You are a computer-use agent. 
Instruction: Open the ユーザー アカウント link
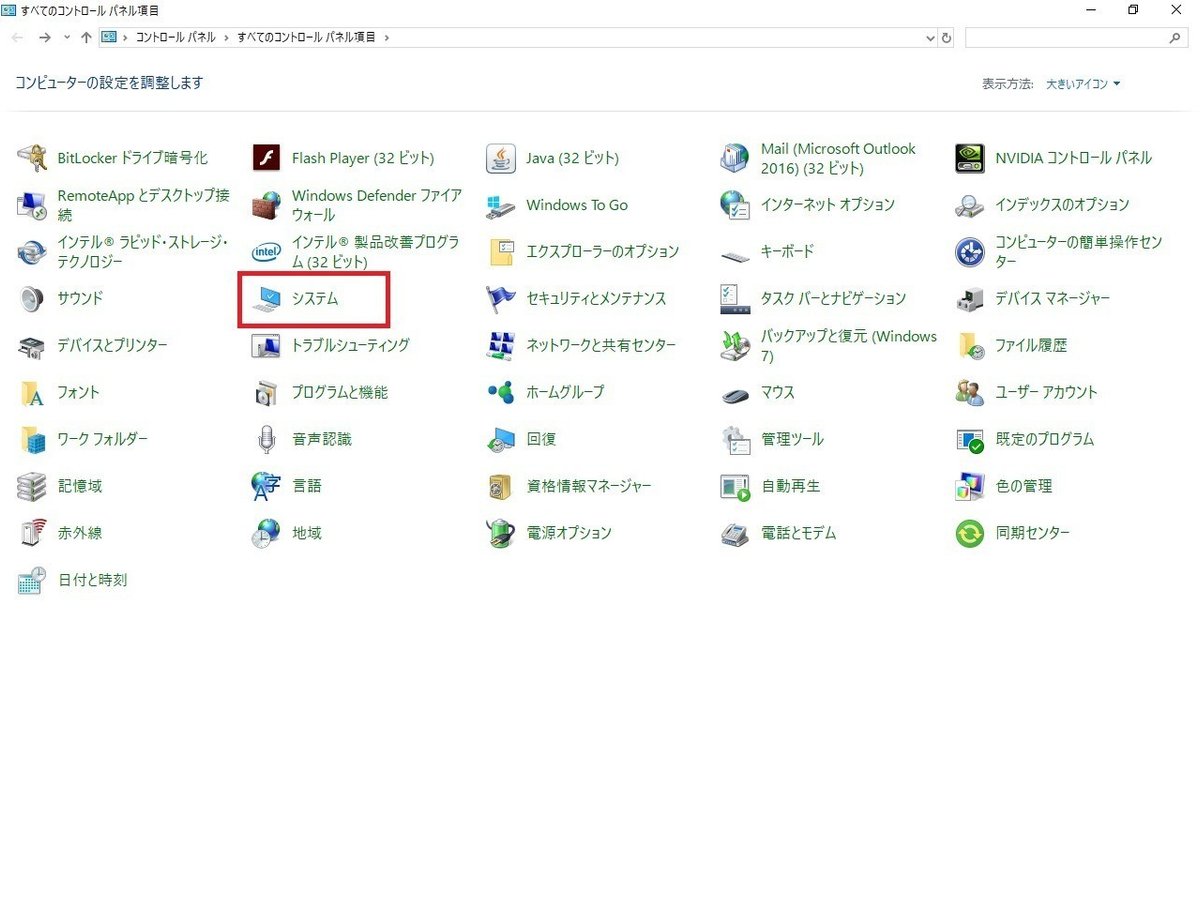tap(1046, 393)
